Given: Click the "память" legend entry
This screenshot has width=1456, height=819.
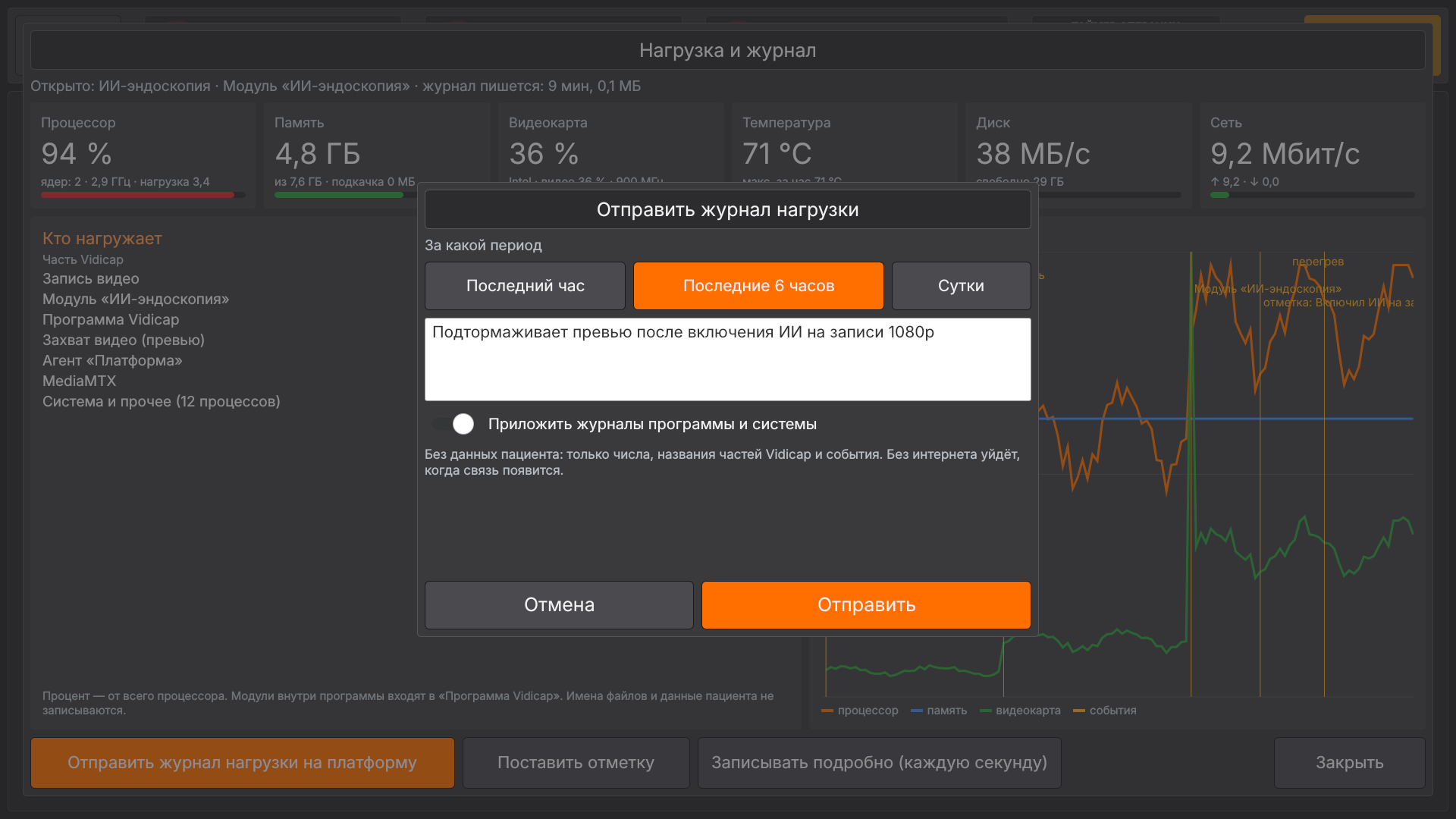Looking at the screenshot, I should (939, 711).
